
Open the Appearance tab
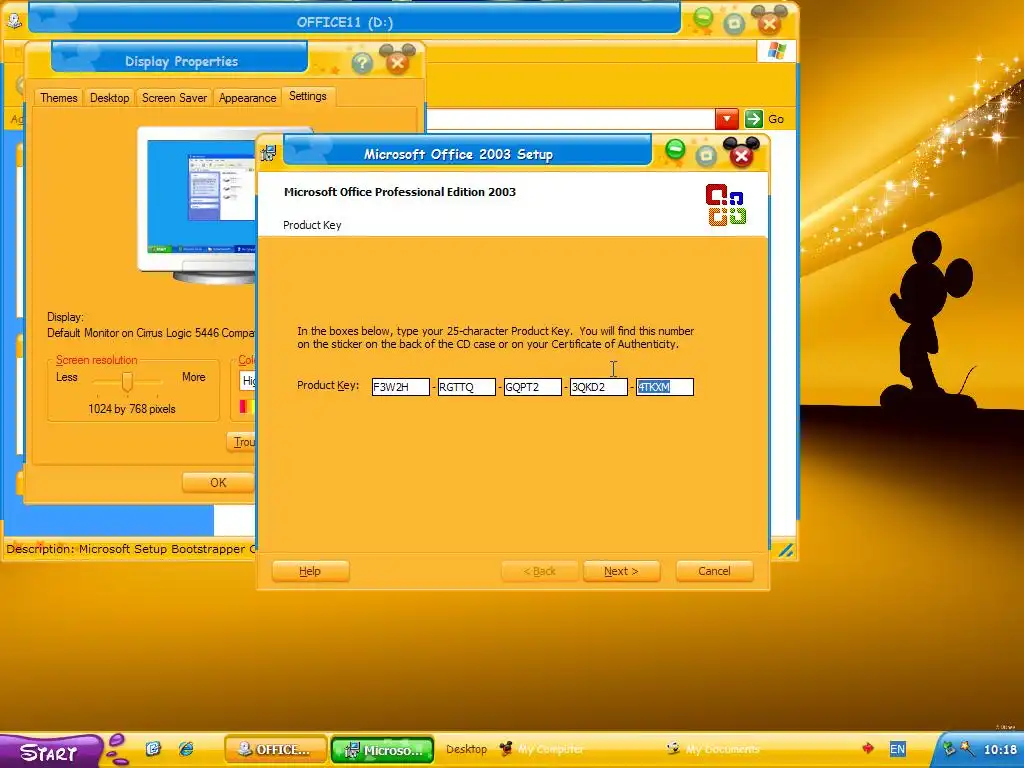248,97
